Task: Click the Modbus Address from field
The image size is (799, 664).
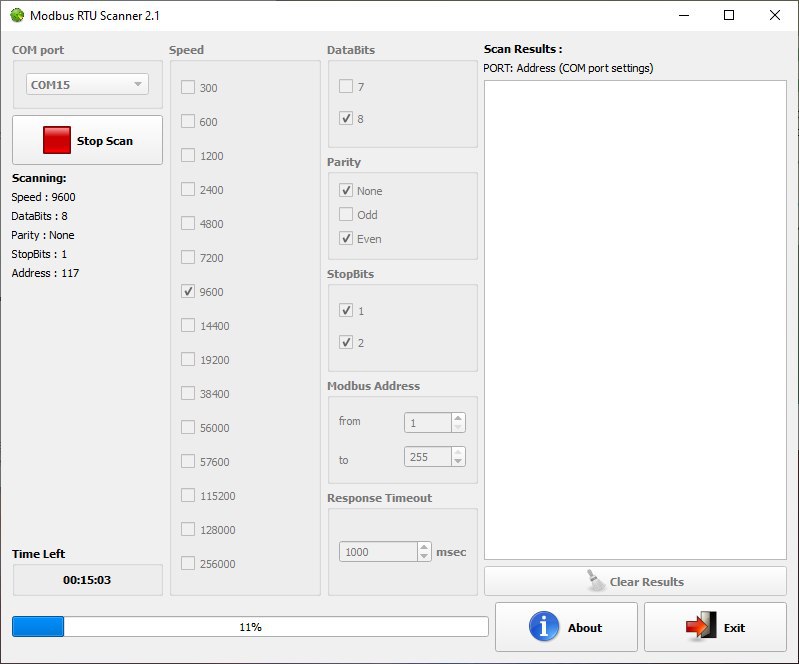Action: pyautogui.click(x=428, y=422)
